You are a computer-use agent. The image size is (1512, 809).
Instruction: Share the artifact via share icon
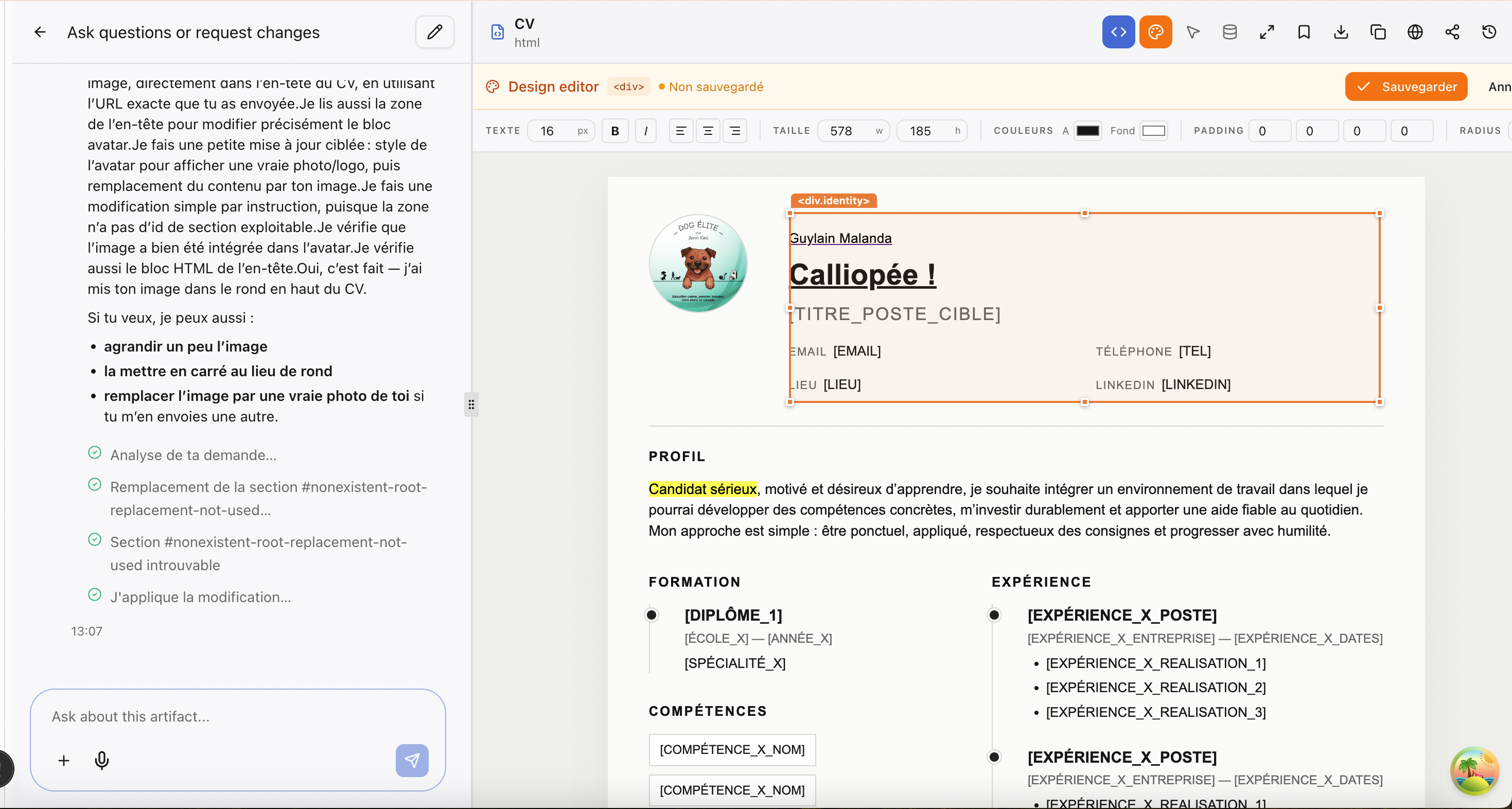[x=1452, y=32]
